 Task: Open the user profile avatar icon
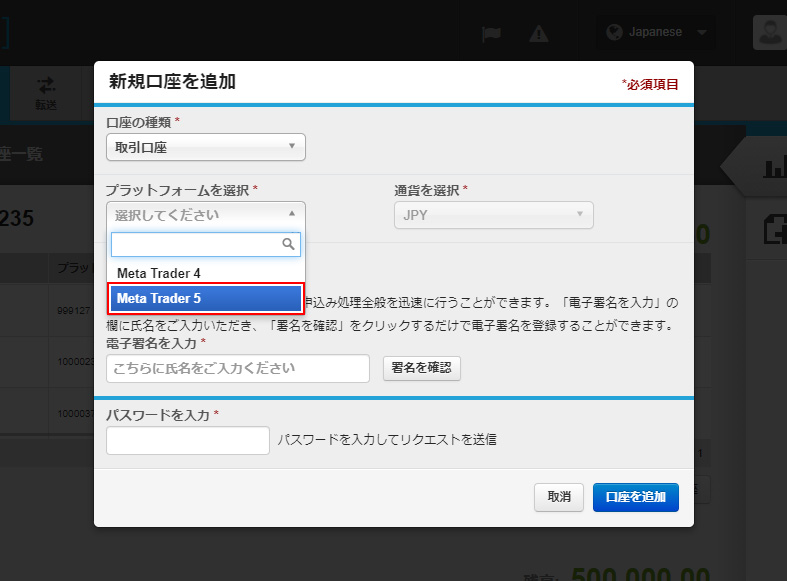[x=769, y=32]
